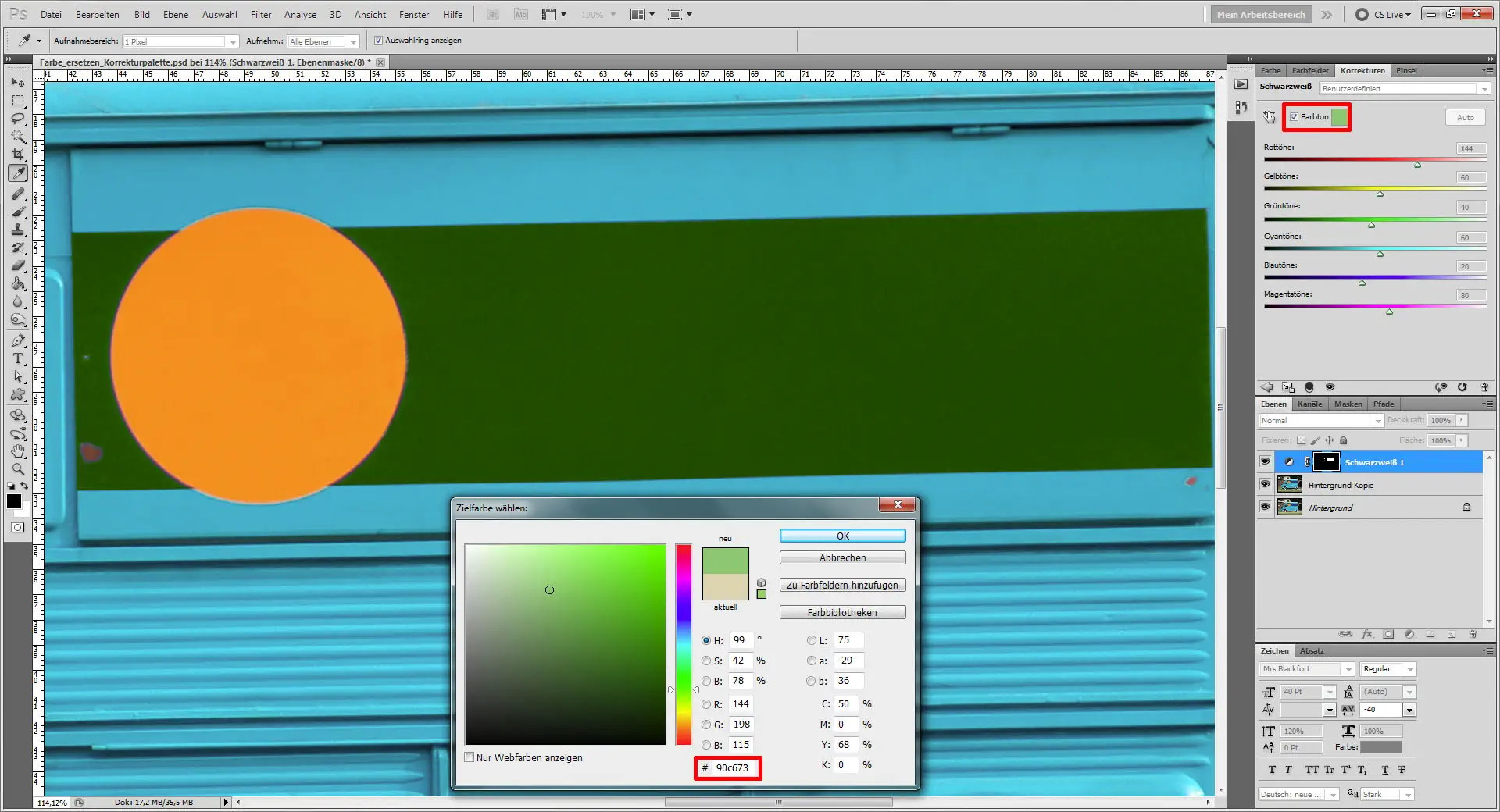Viewport: 1500px width, 812px height.
Task: Select the Lasso tool
Action: [17, 119]
